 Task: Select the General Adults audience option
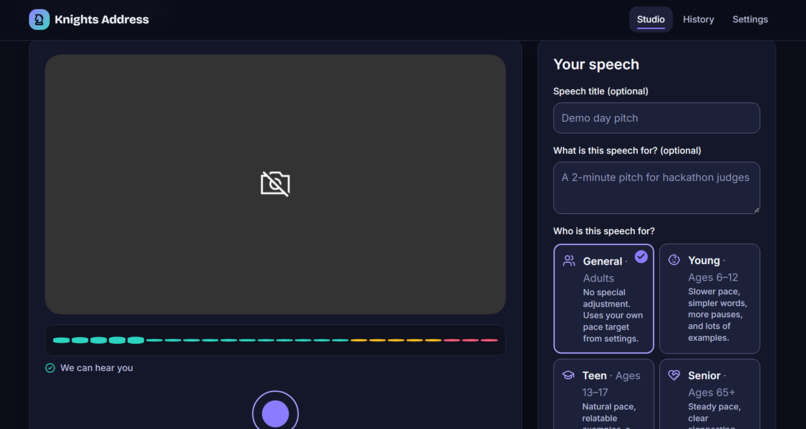[603, 299]
